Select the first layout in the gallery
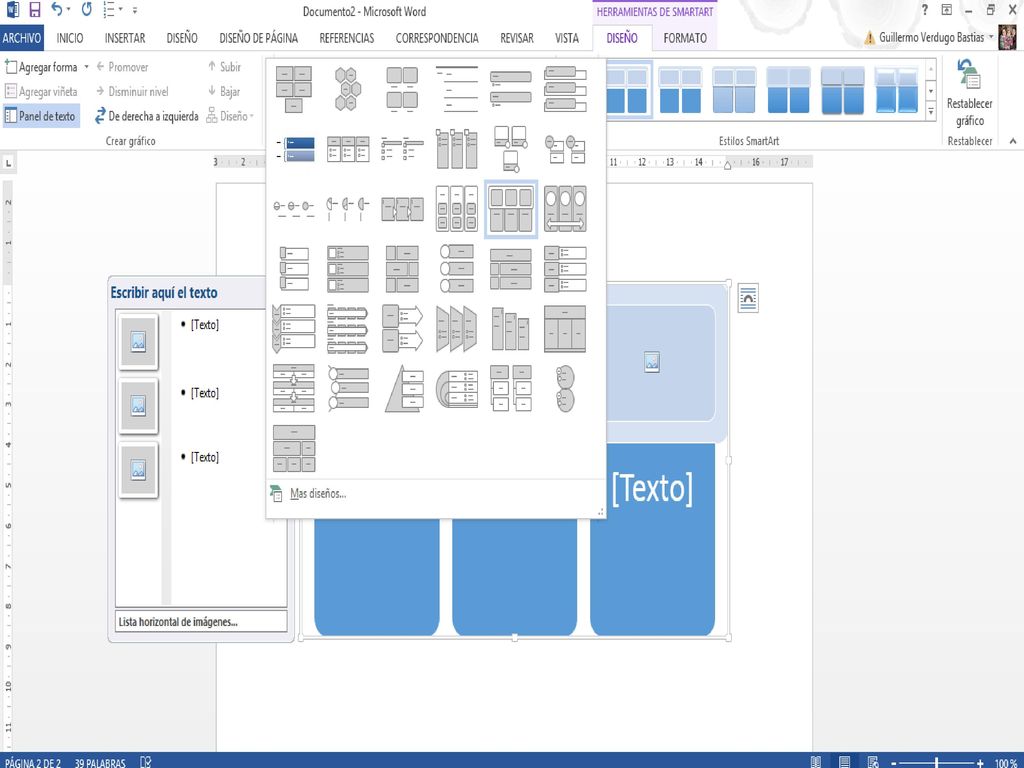Viewport: 1024px width, 768px height. point(293,89)
